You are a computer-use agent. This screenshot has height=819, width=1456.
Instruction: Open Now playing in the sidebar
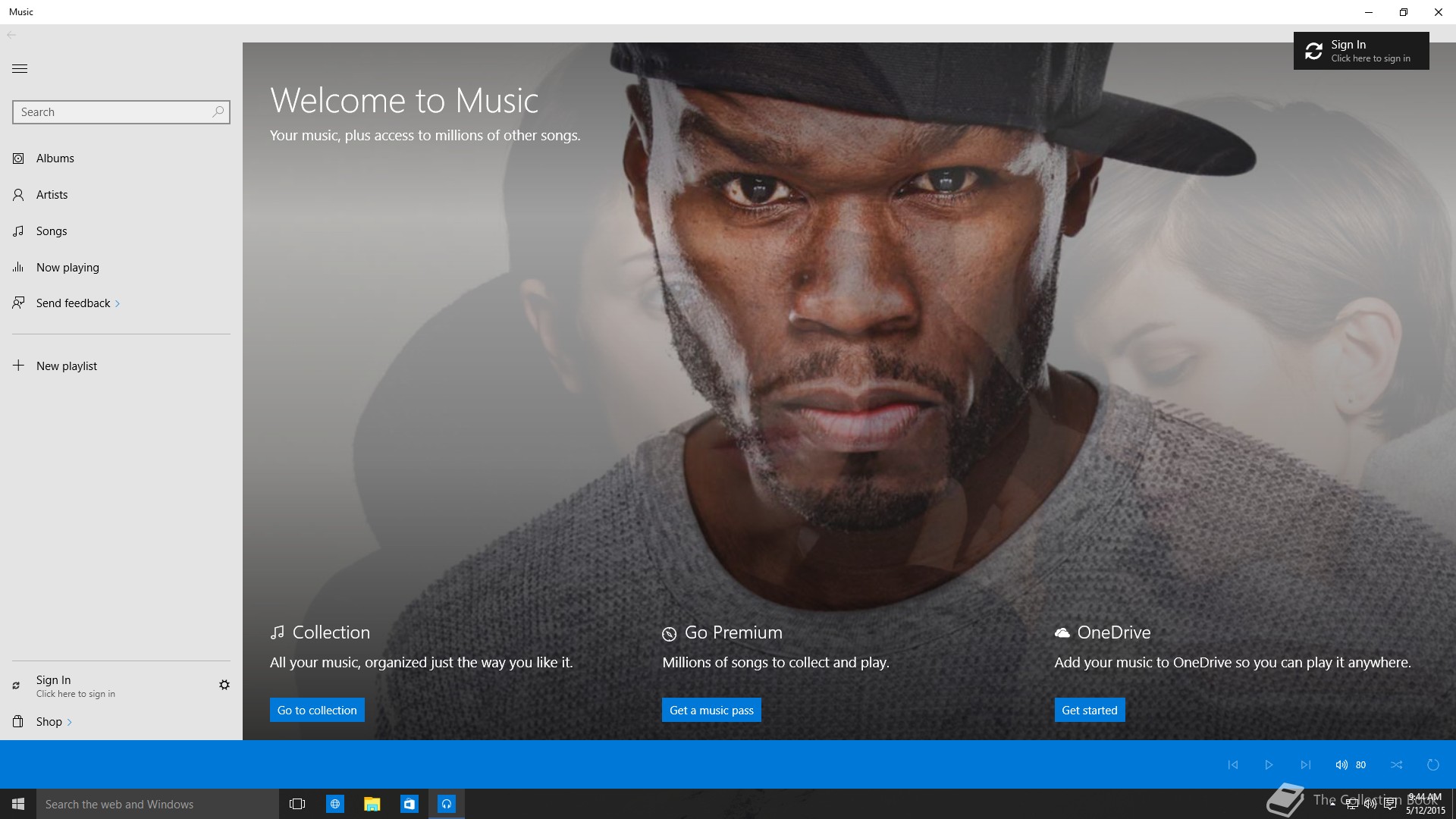click(x=121, y=268)
